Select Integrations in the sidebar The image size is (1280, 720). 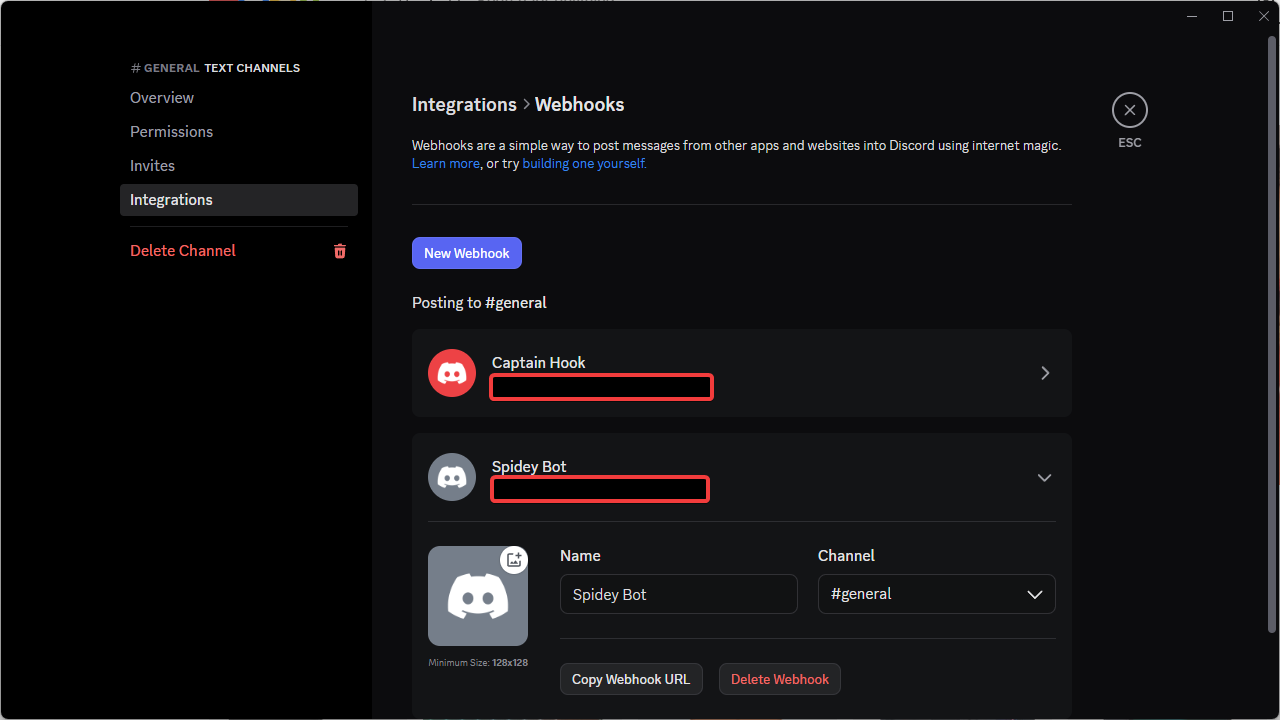point(239,200)
